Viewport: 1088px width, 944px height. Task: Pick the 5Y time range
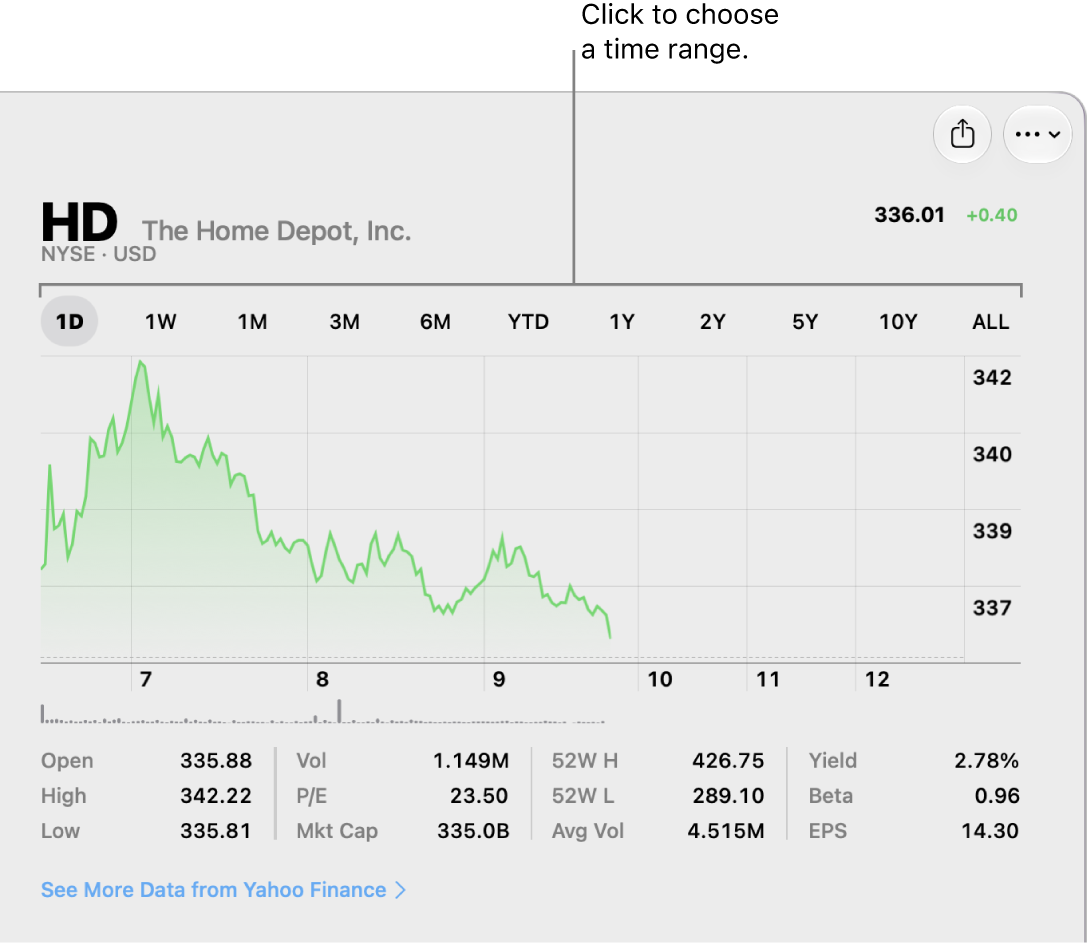[x=805, y=321]
